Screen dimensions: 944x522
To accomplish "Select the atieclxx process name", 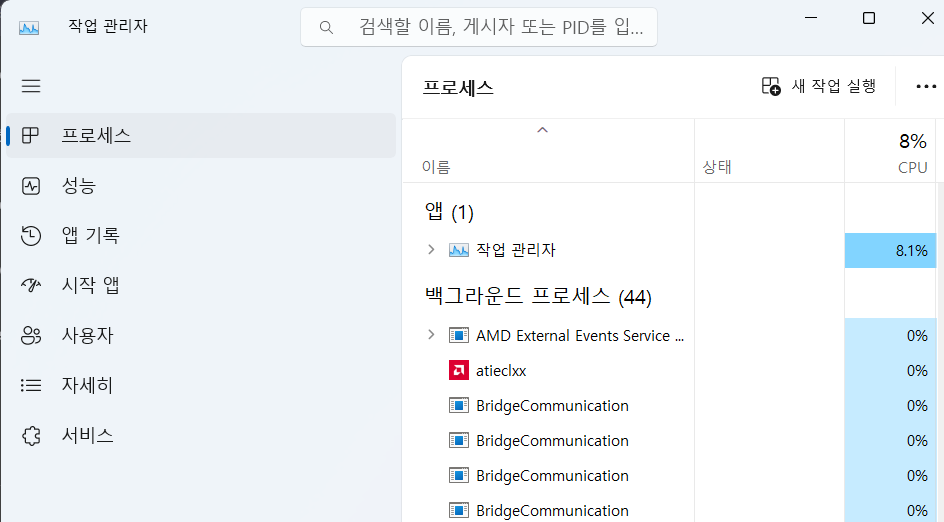I will click(x=501, y=371).
